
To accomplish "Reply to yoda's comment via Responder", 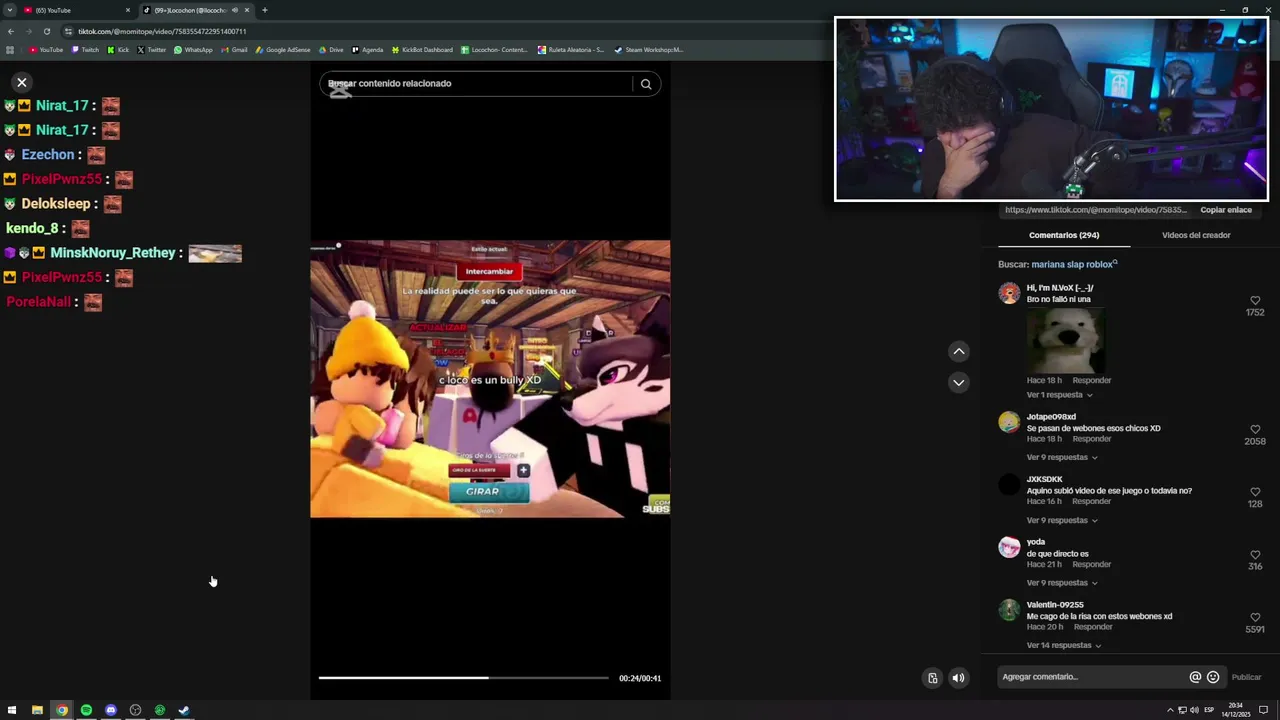I will [x=1092, y=565].
